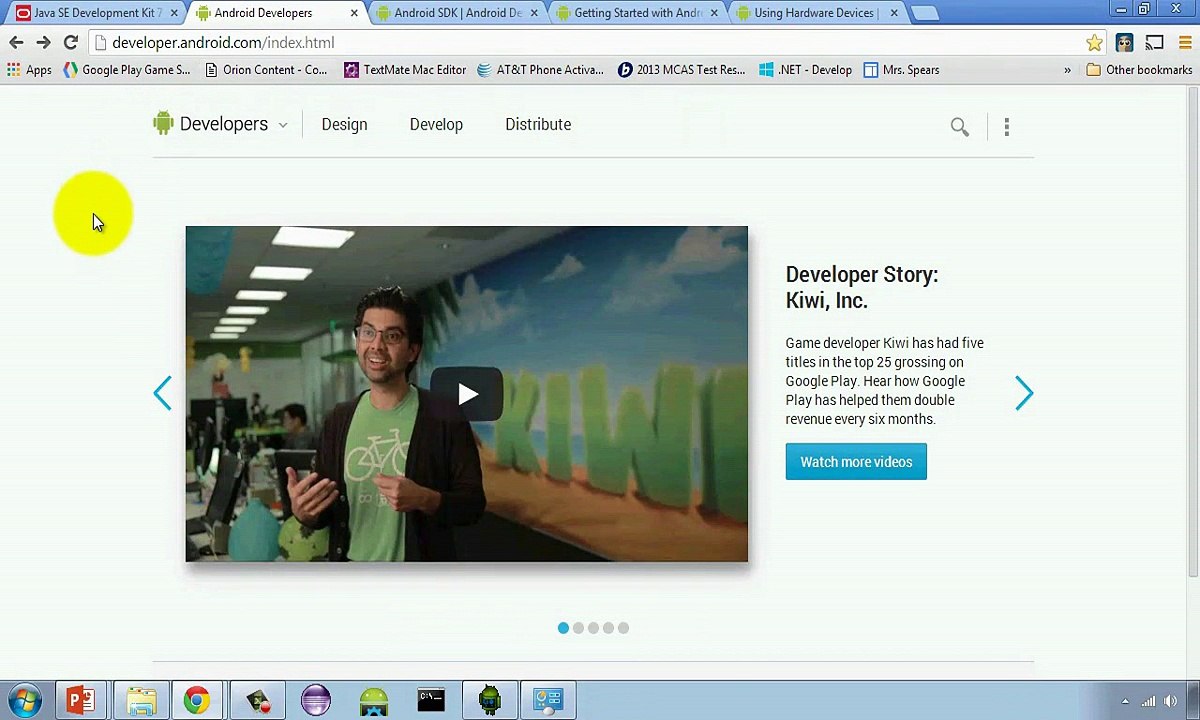
Task: Launch PowerPoint from the taskbar
Action: pos(81,700)
